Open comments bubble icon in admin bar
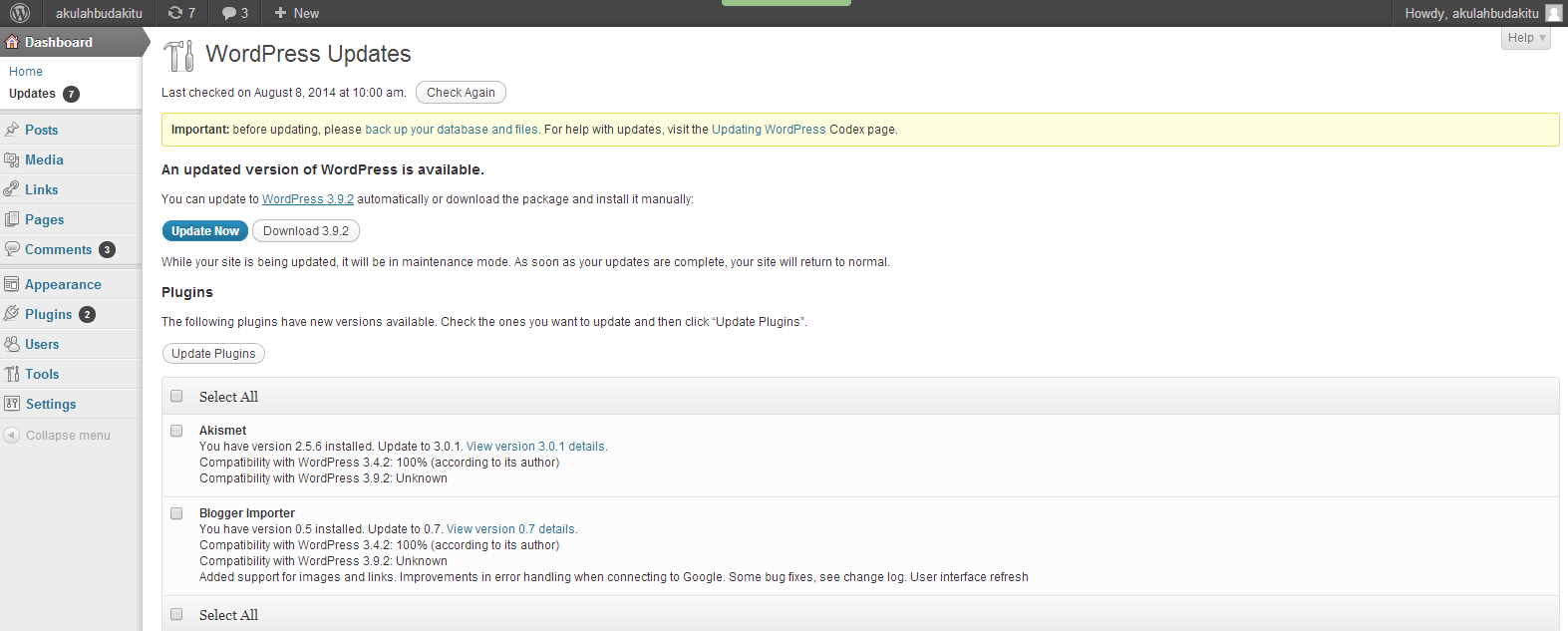This screenshot has width=1568, height=631. 229,13
